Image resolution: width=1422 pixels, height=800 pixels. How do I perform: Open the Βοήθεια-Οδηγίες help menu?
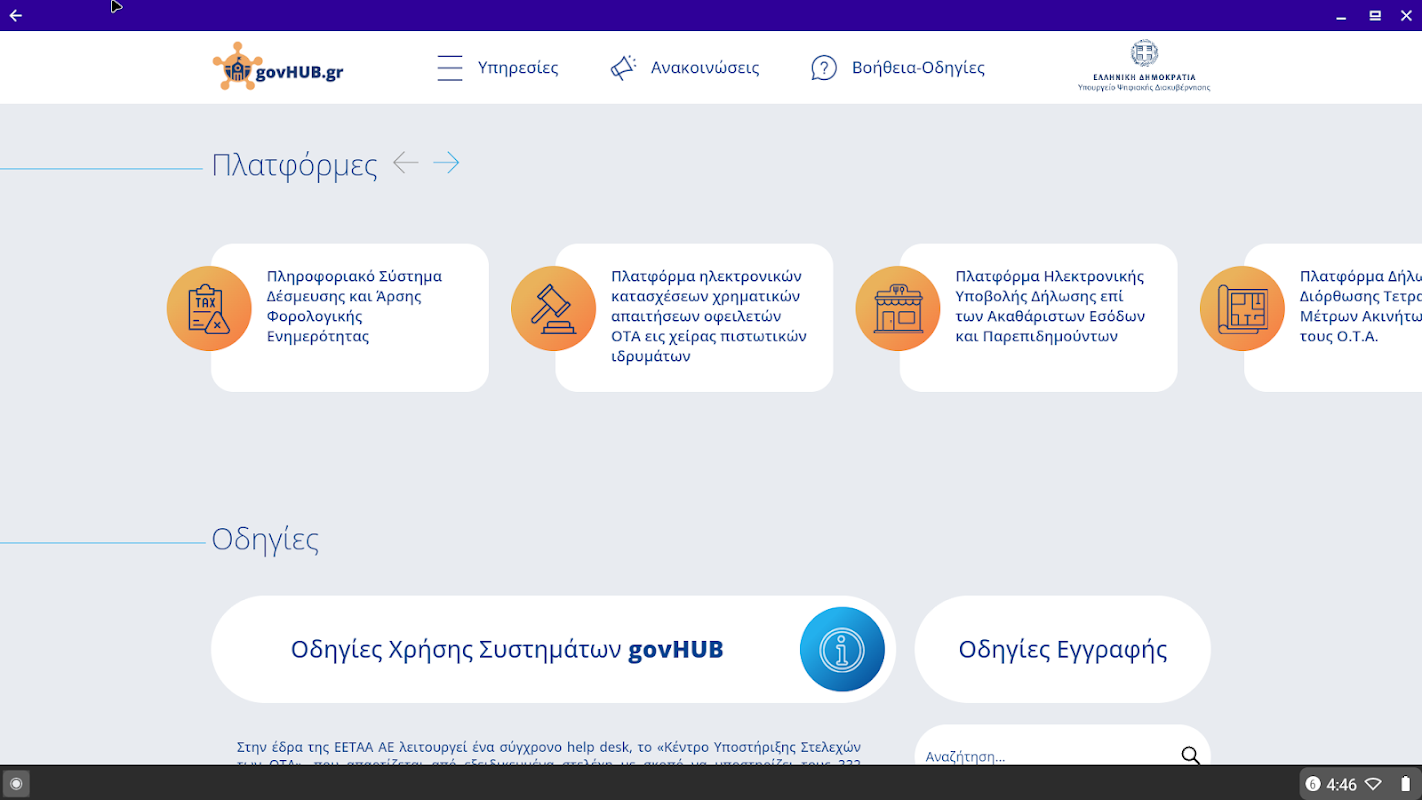[898, 68]
